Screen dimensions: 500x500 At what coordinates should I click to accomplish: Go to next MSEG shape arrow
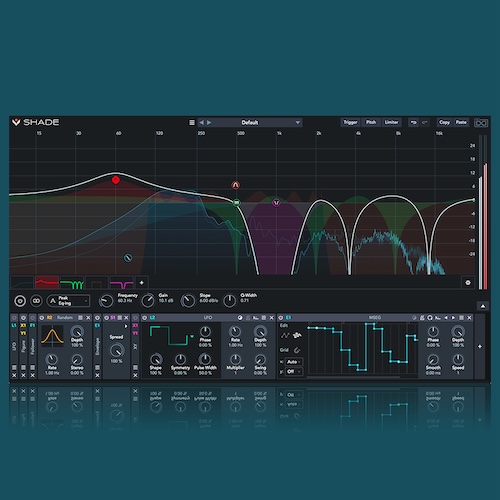pos(453,318)
